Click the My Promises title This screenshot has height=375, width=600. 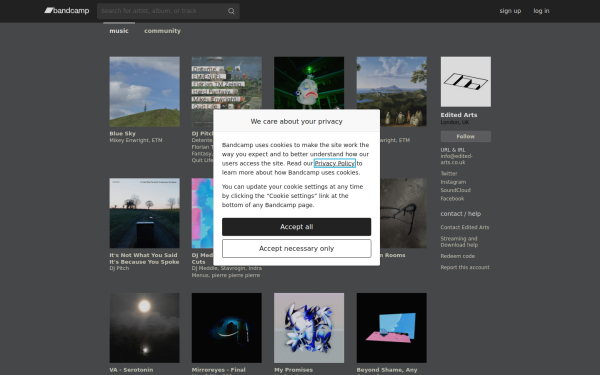[293, 370]
